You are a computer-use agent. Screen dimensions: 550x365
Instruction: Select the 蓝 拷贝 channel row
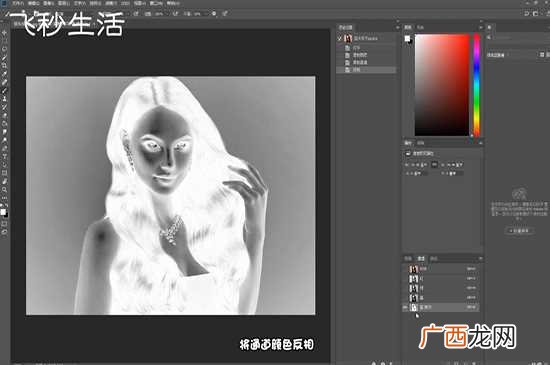(x=441, y=307)
